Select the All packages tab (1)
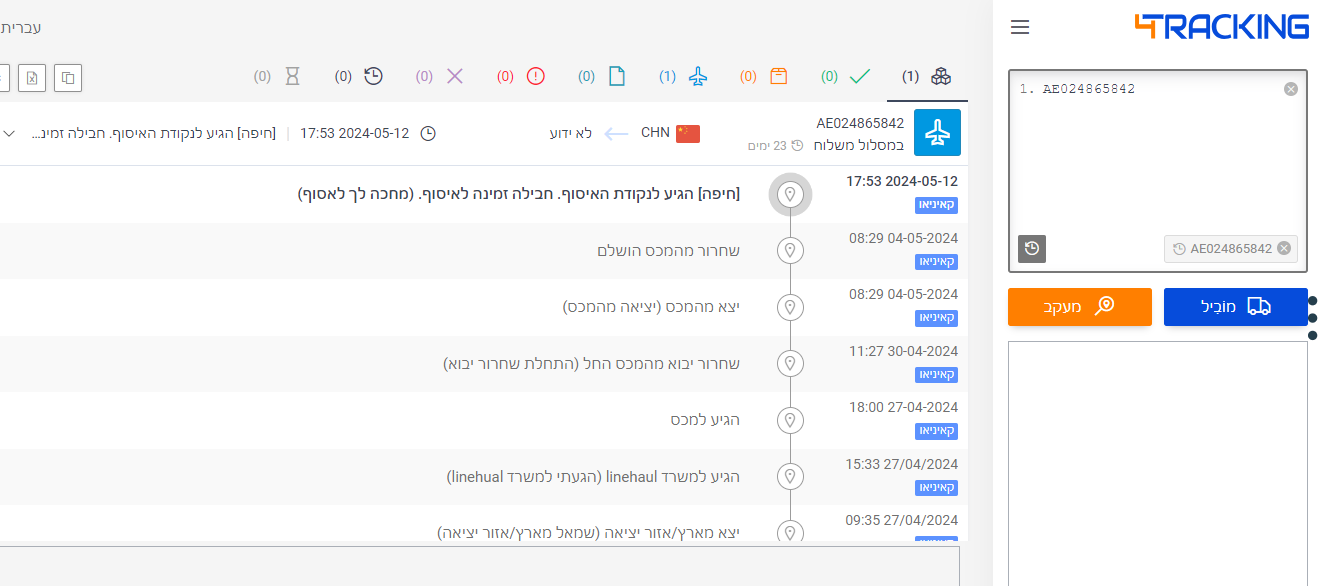 pyautogui.click(x=927, y=76)
